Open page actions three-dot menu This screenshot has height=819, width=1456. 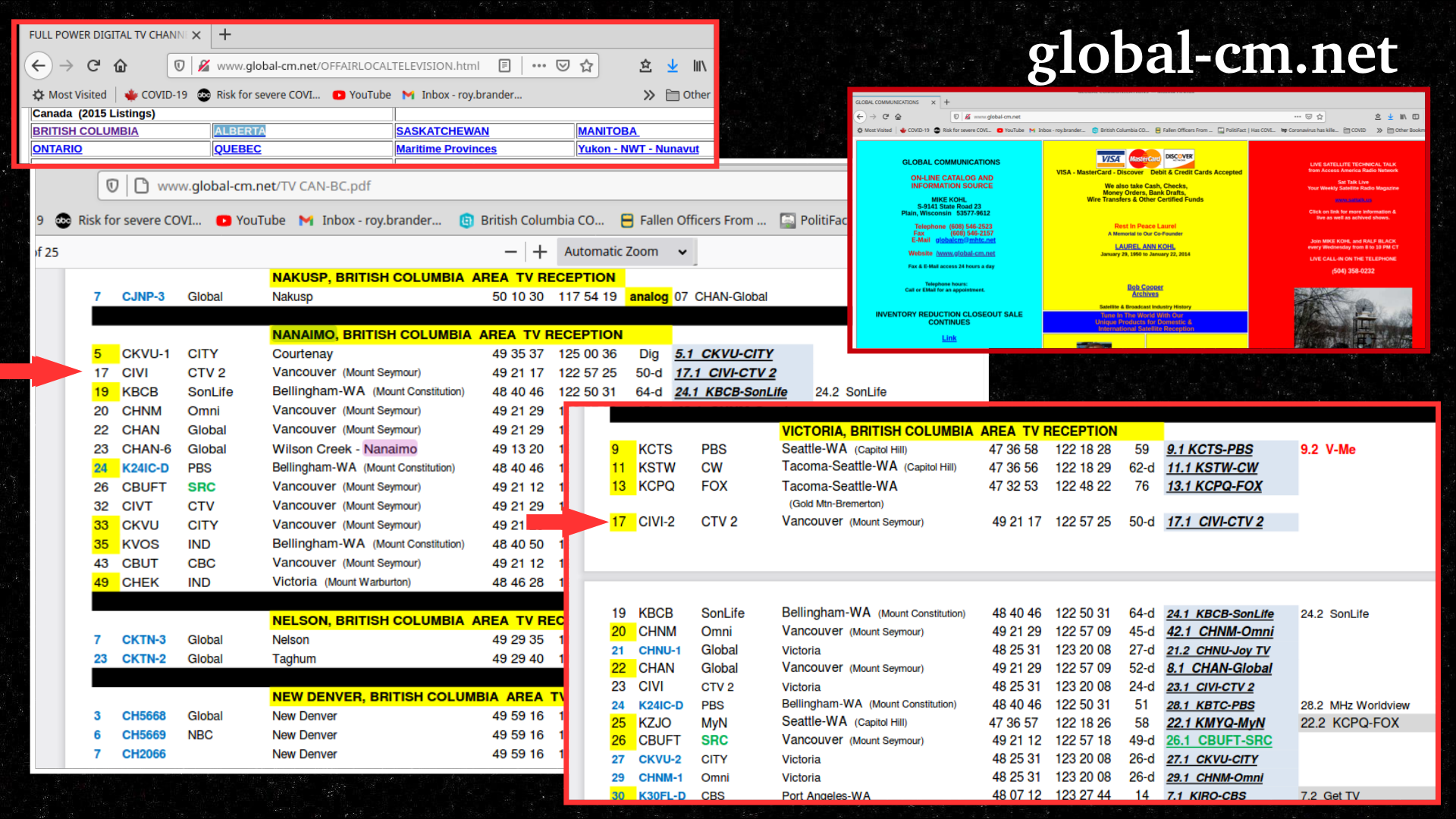click(x=538, y=66)
